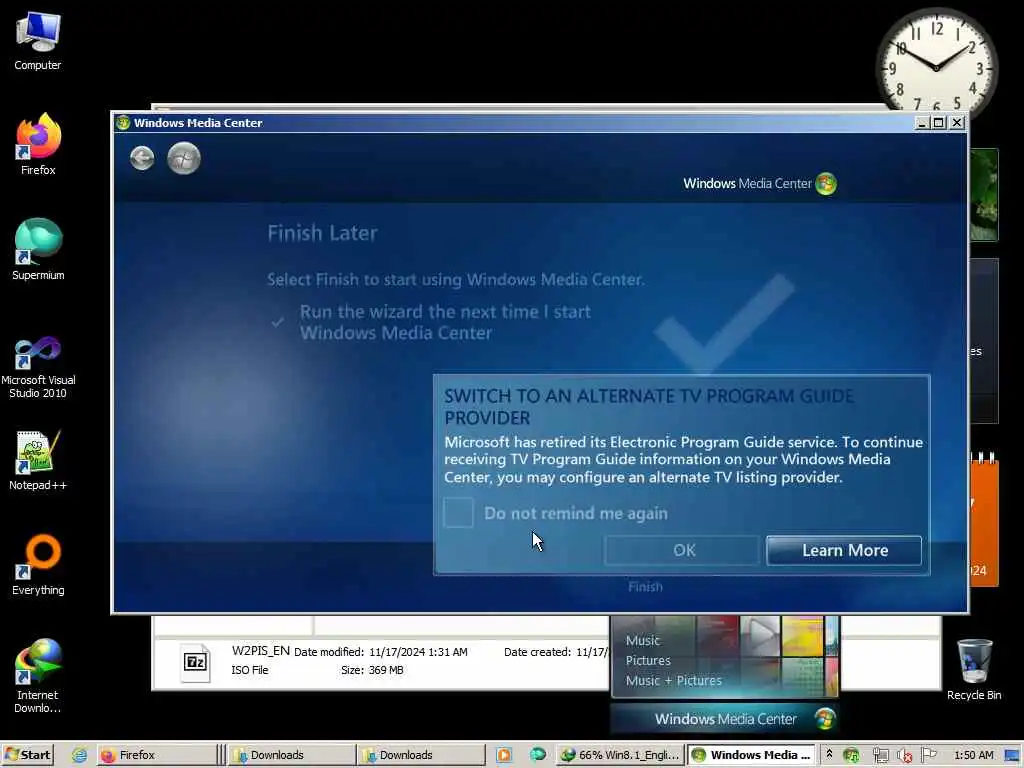
Task: Click Windows Media Center taskbar button
Action: (x=752, y=755)
